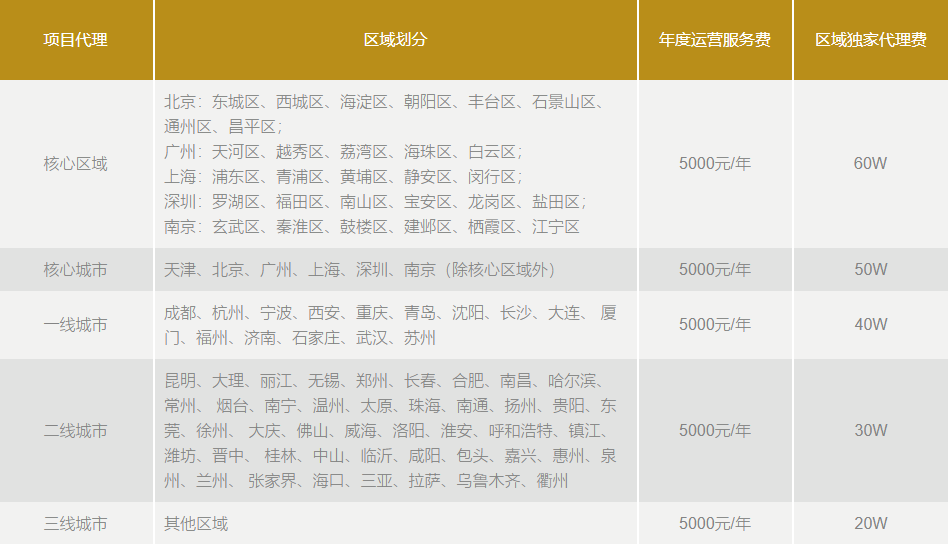Screen dimensions: 948x544
Task: Click the 其他区域 cell
Action: (x=196, y=524)
